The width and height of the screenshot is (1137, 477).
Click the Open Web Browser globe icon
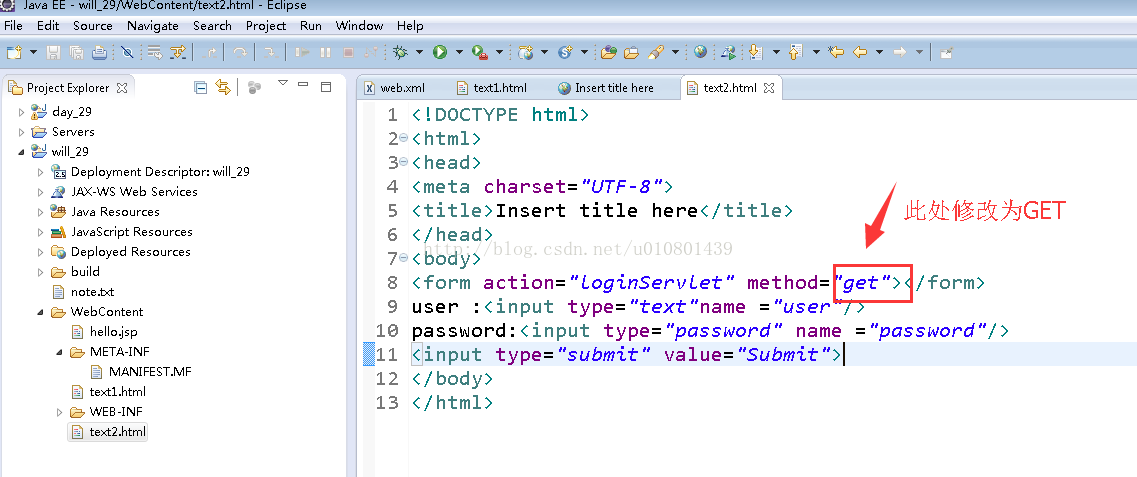(x=700, y=52)
